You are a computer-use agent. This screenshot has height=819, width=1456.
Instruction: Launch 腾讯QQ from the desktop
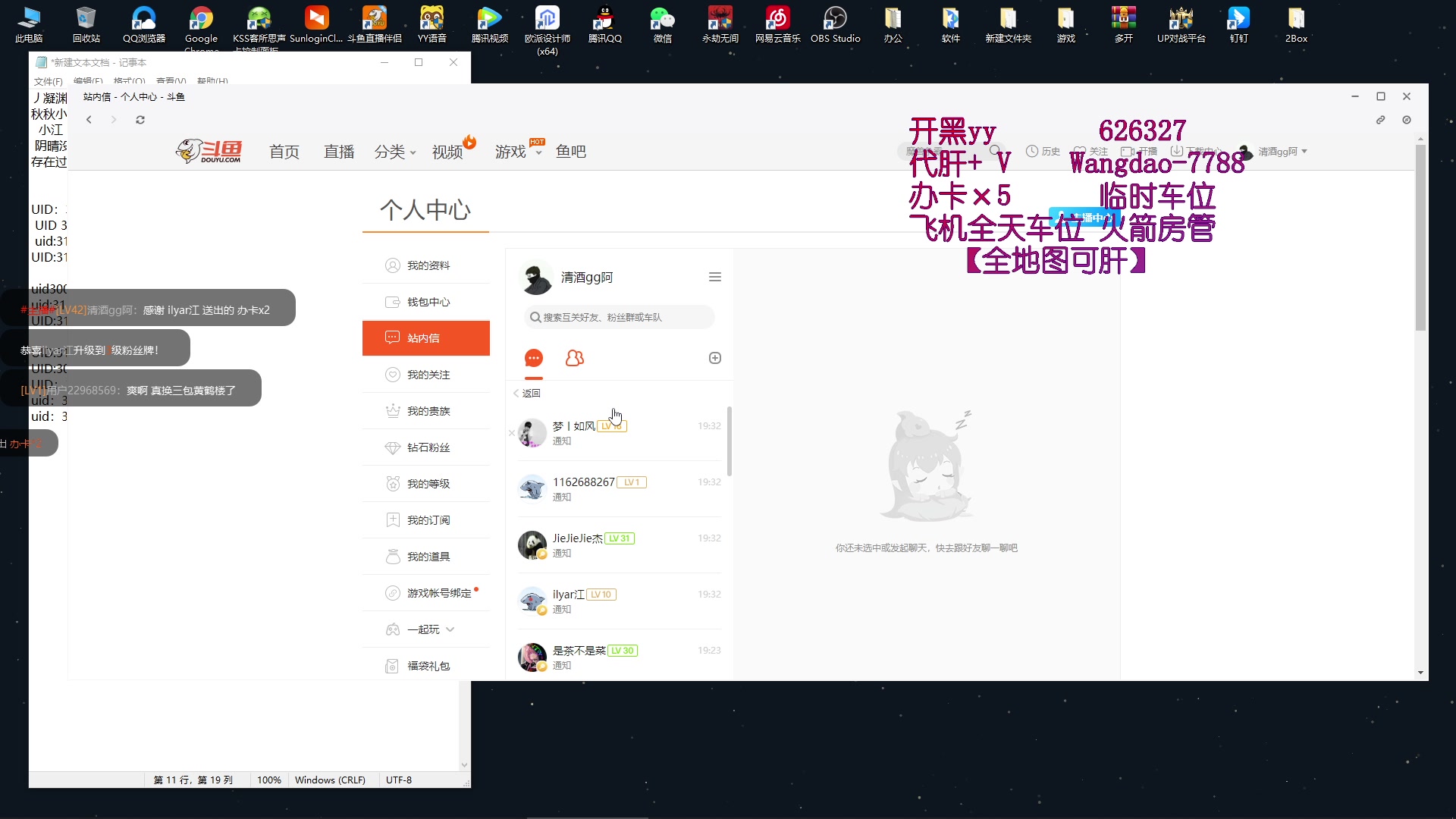[605, 24]
